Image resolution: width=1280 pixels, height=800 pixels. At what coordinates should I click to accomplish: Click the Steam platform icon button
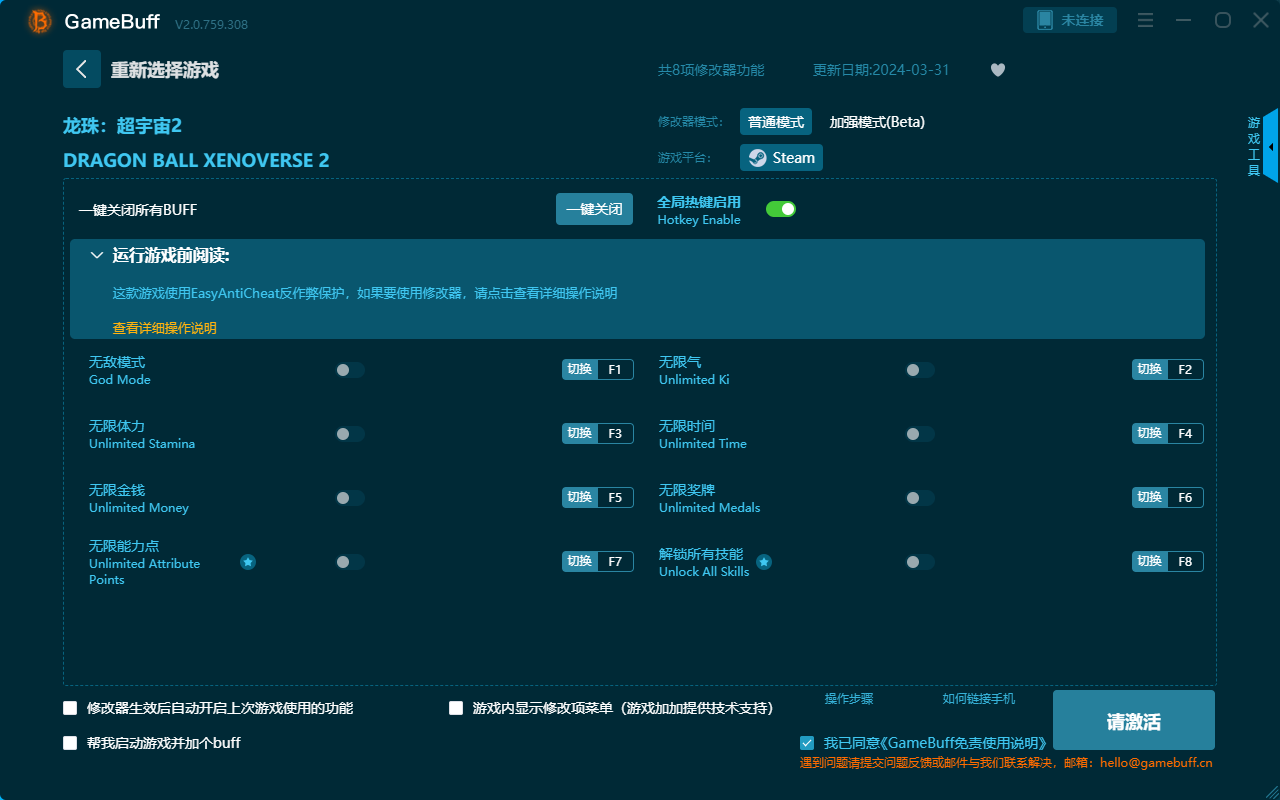pos(781,157)
